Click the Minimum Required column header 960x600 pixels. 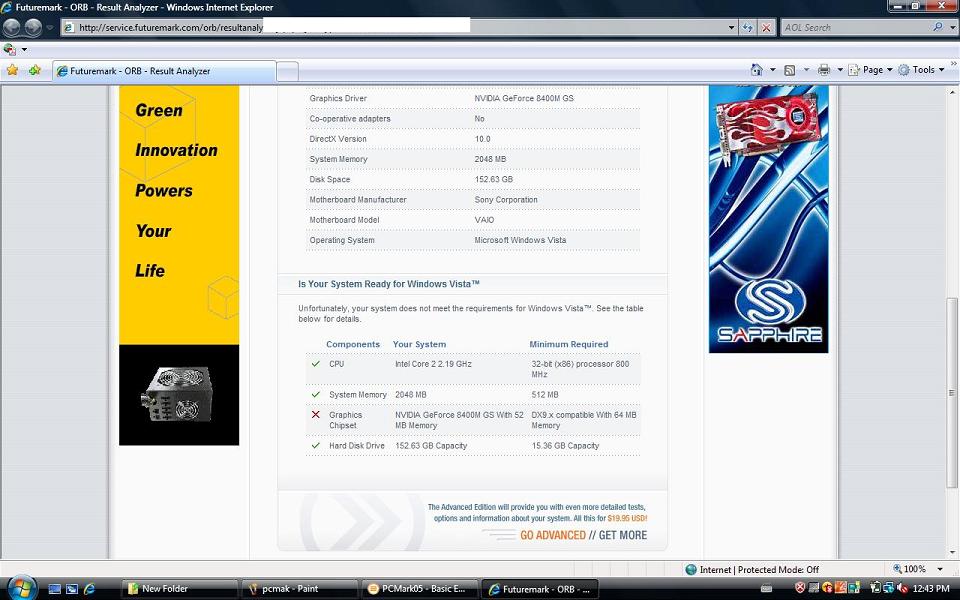569,345
